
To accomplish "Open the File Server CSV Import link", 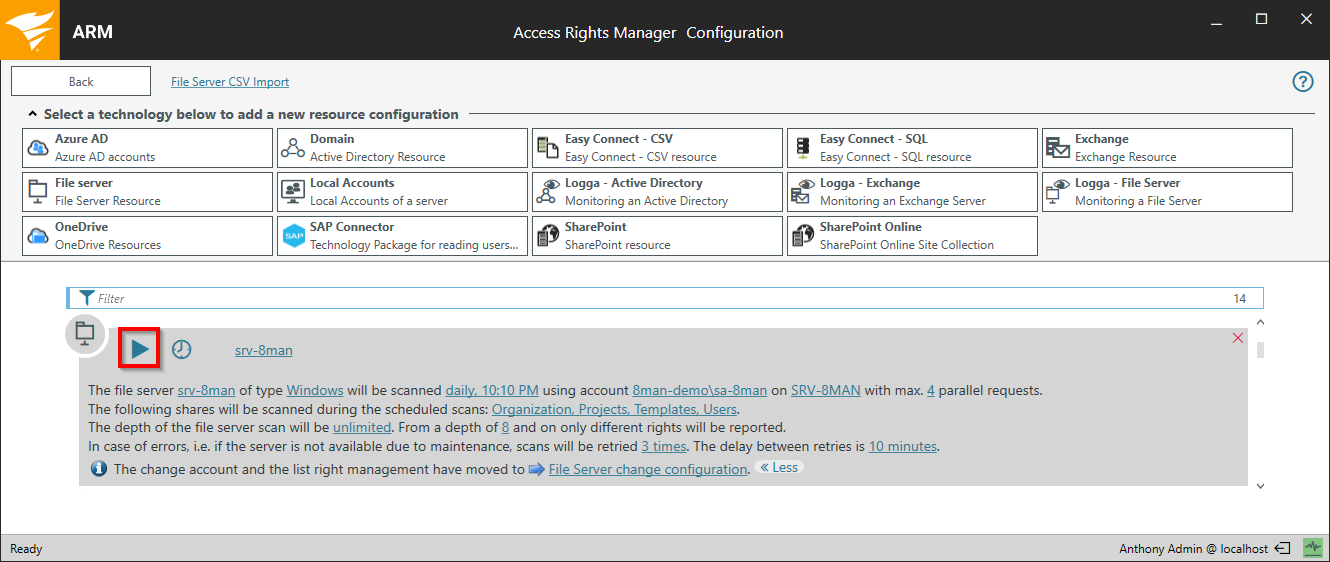I will tap(230, 82).
